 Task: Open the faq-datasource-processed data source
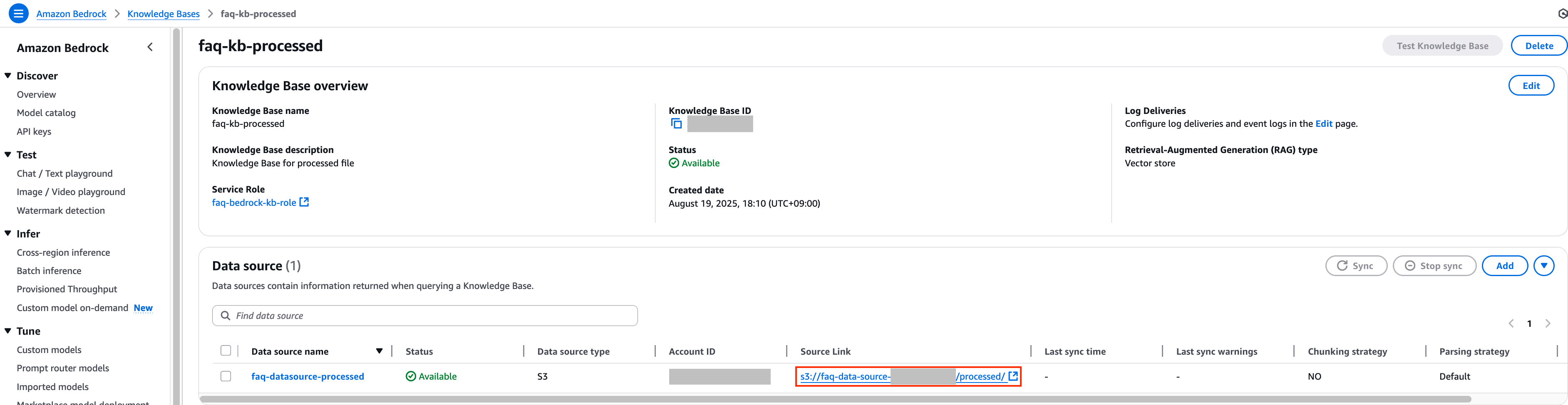[308, 377]
